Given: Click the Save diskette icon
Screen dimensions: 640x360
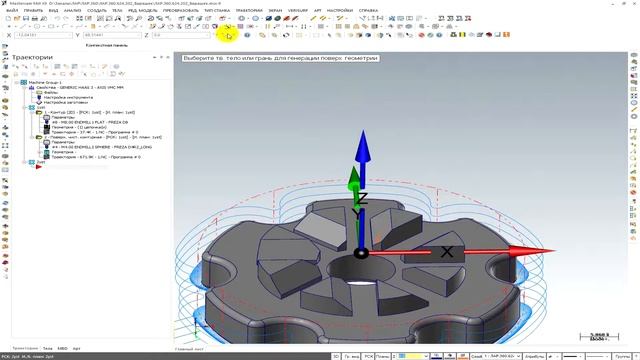Looking at the screenshot, I should [26, 18].
